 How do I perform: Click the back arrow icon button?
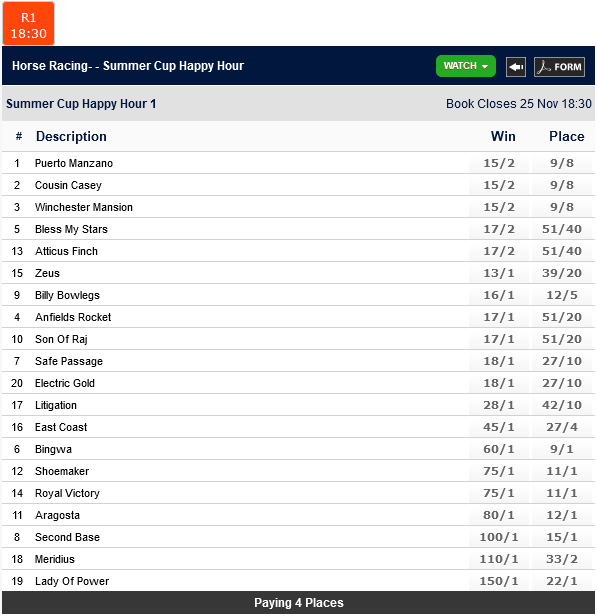click(x=516, y=67)
